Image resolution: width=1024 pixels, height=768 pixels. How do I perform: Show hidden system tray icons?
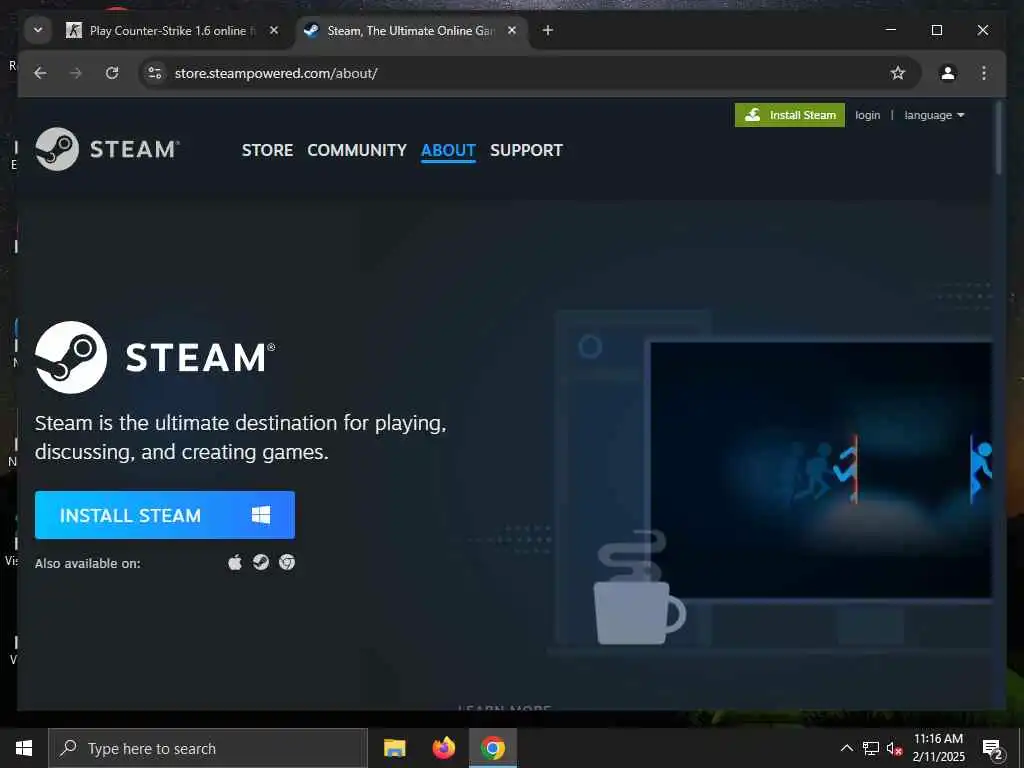pyautogui.click(x=846, y=748)
